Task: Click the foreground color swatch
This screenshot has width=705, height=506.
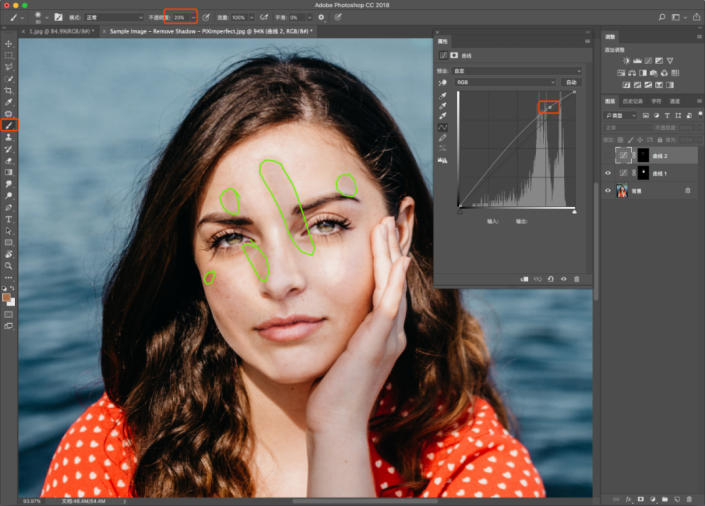Action: click(x=7, y=297)
